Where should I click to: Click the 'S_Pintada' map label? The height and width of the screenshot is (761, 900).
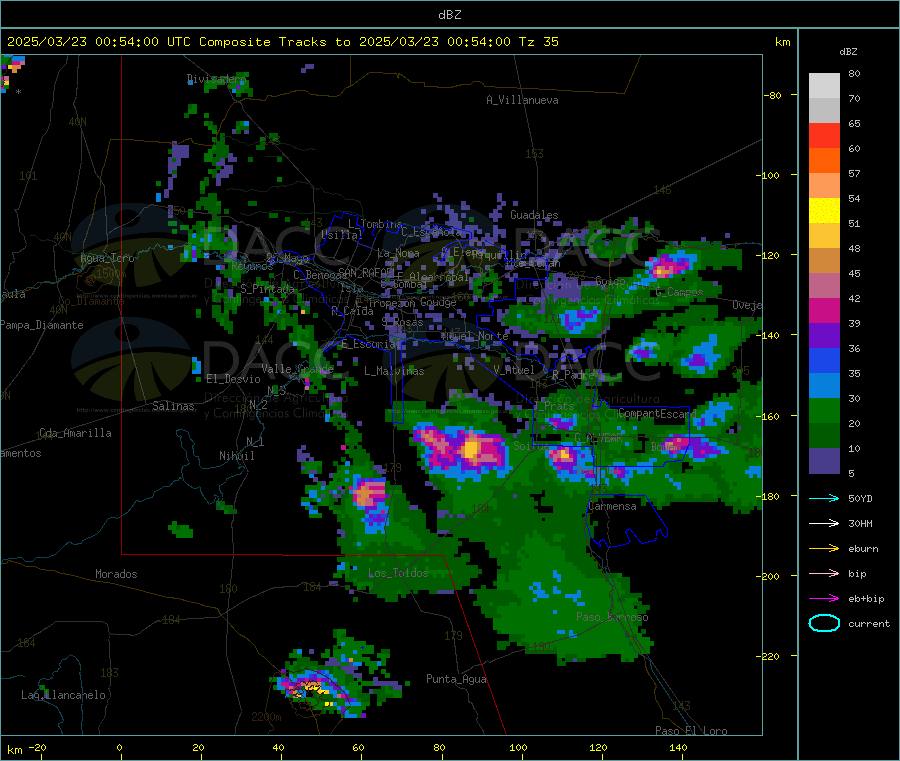tap(267, 289)
